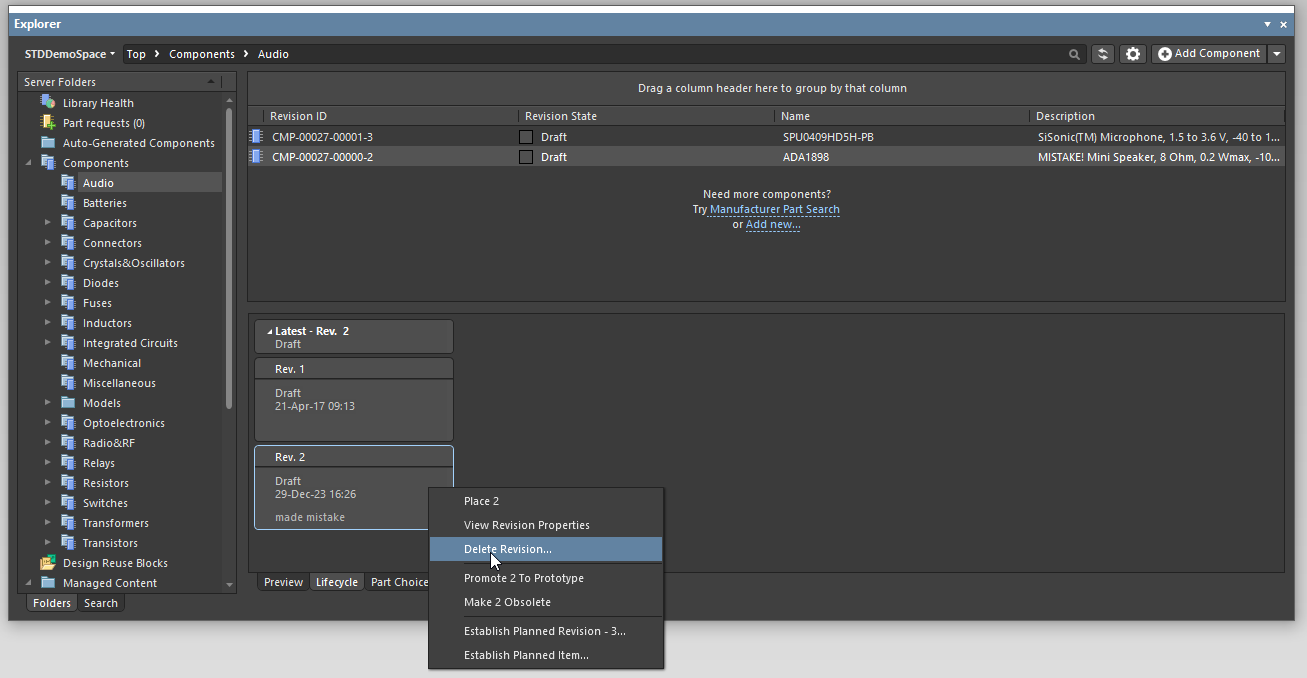Select the Radio&RF folder in tree
The image size is (1307, 678).
[109, 443]
